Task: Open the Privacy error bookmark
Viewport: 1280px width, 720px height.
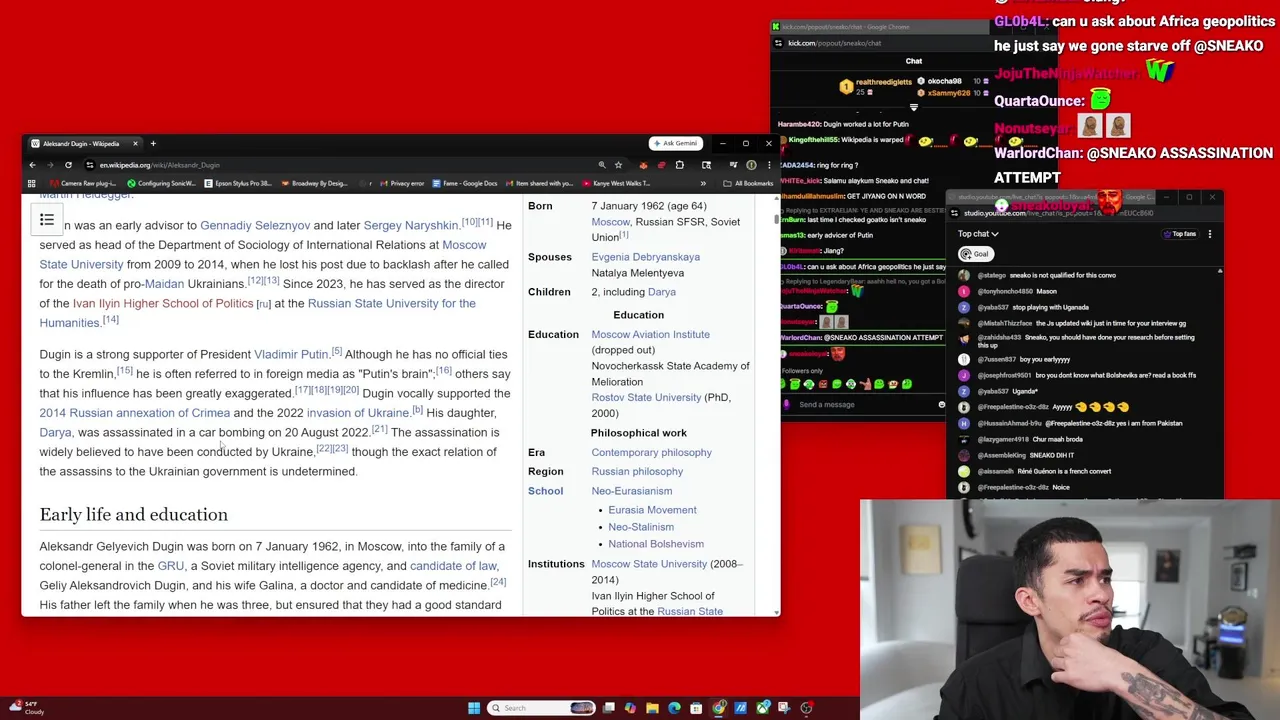Action: coord(401,183)
